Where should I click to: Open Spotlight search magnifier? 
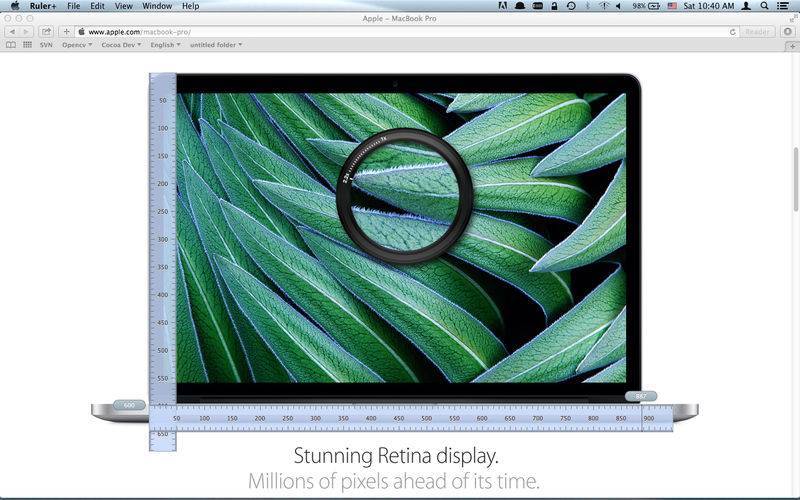click(764, 6)
